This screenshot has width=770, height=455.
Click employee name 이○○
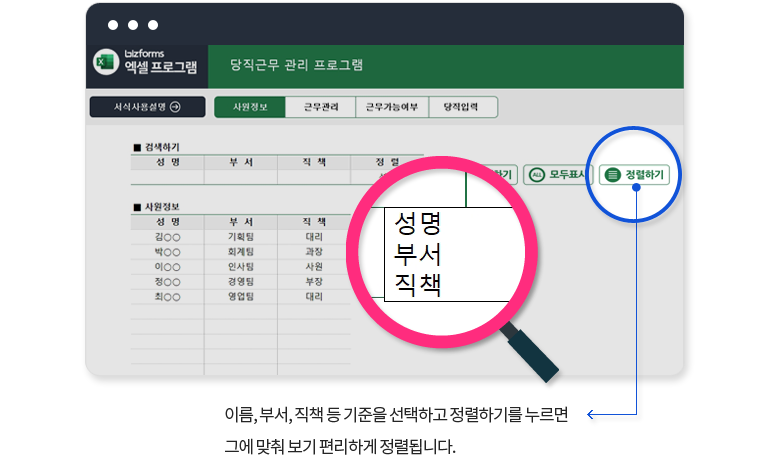(167, 267)
